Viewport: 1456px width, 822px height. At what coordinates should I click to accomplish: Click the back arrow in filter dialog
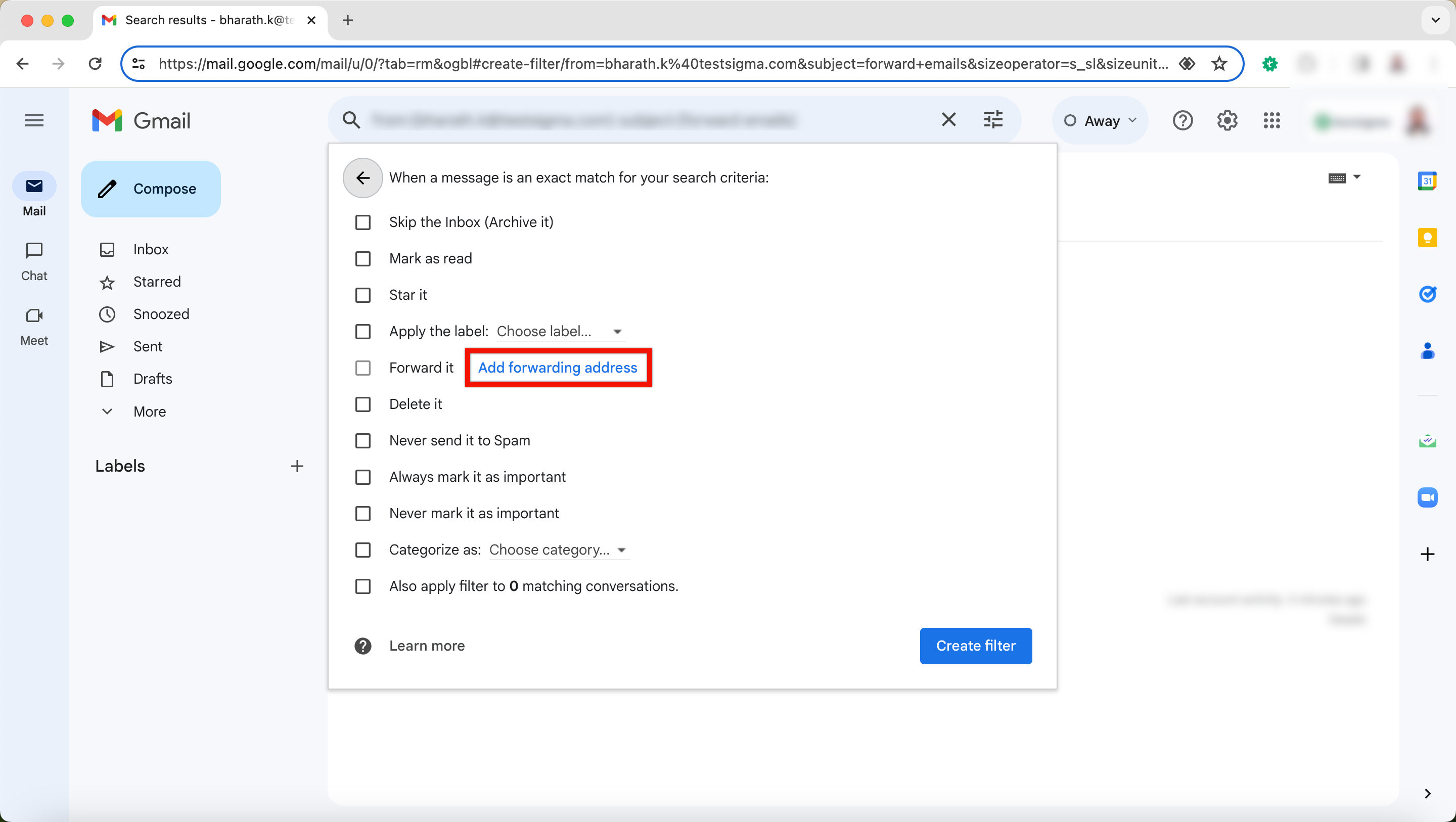363,177
